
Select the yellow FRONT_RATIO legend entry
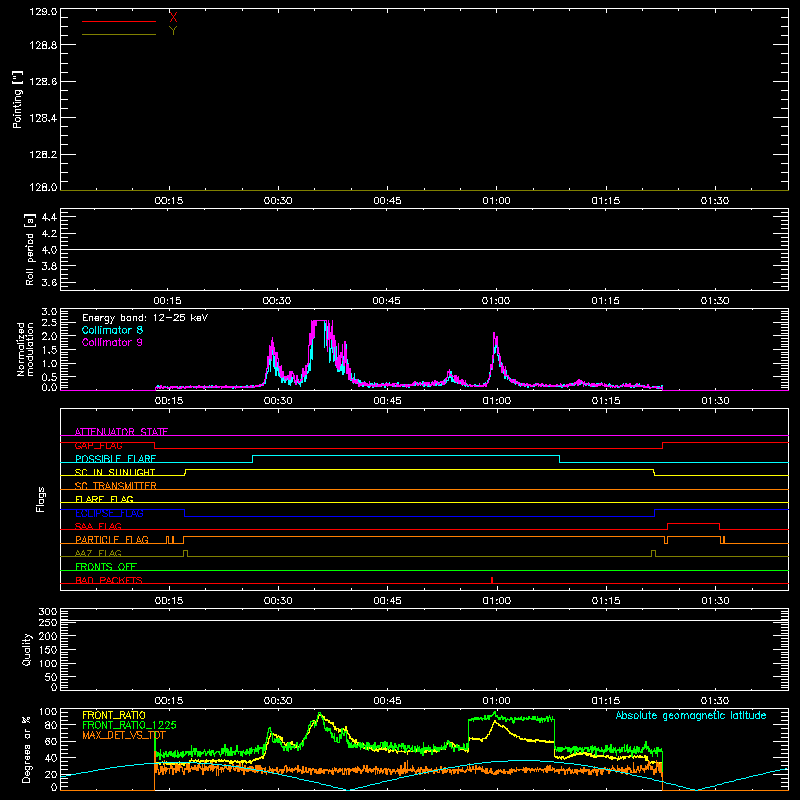point(114,715)
